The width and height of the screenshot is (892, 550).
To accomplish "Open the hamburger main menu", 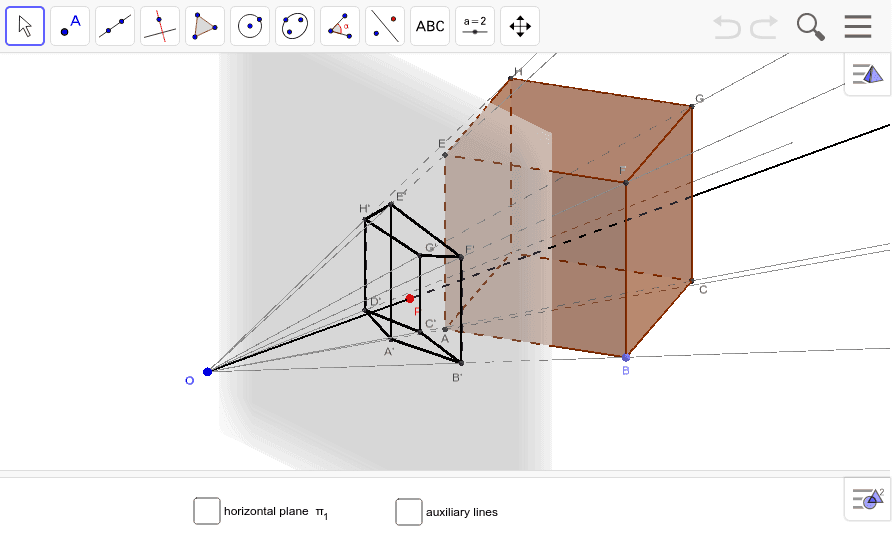I will [858, 26].
